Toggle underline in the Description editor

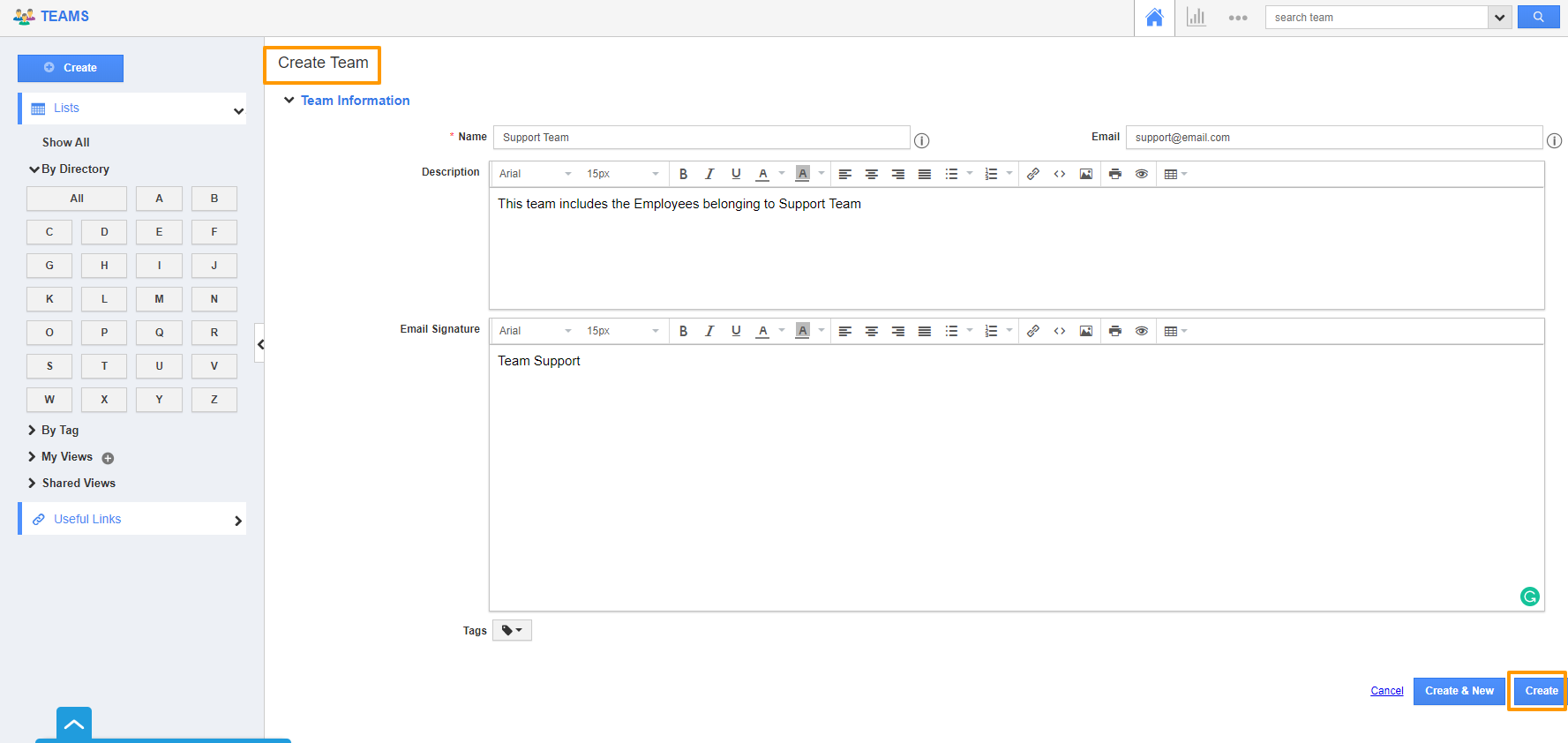(x=736, y=174)
